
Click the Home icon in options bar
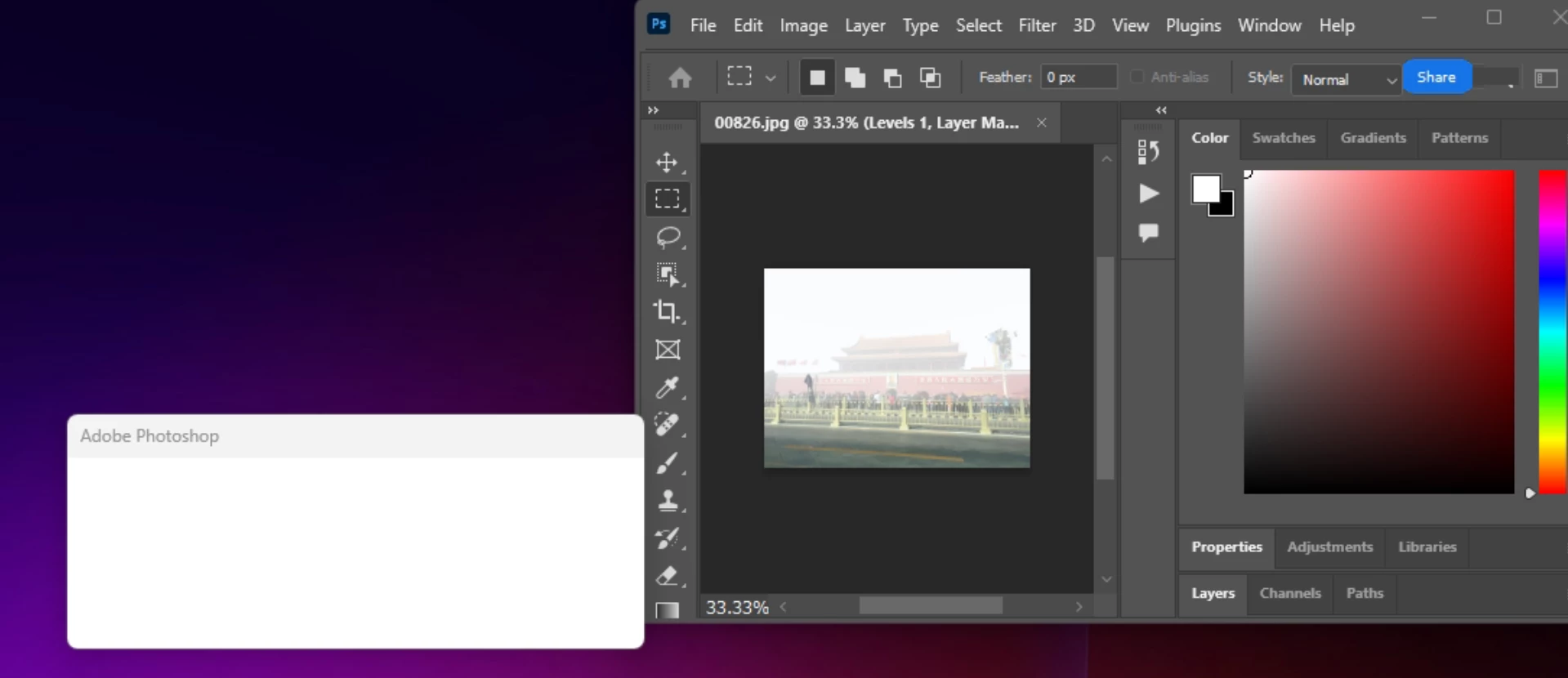[680, 78]
